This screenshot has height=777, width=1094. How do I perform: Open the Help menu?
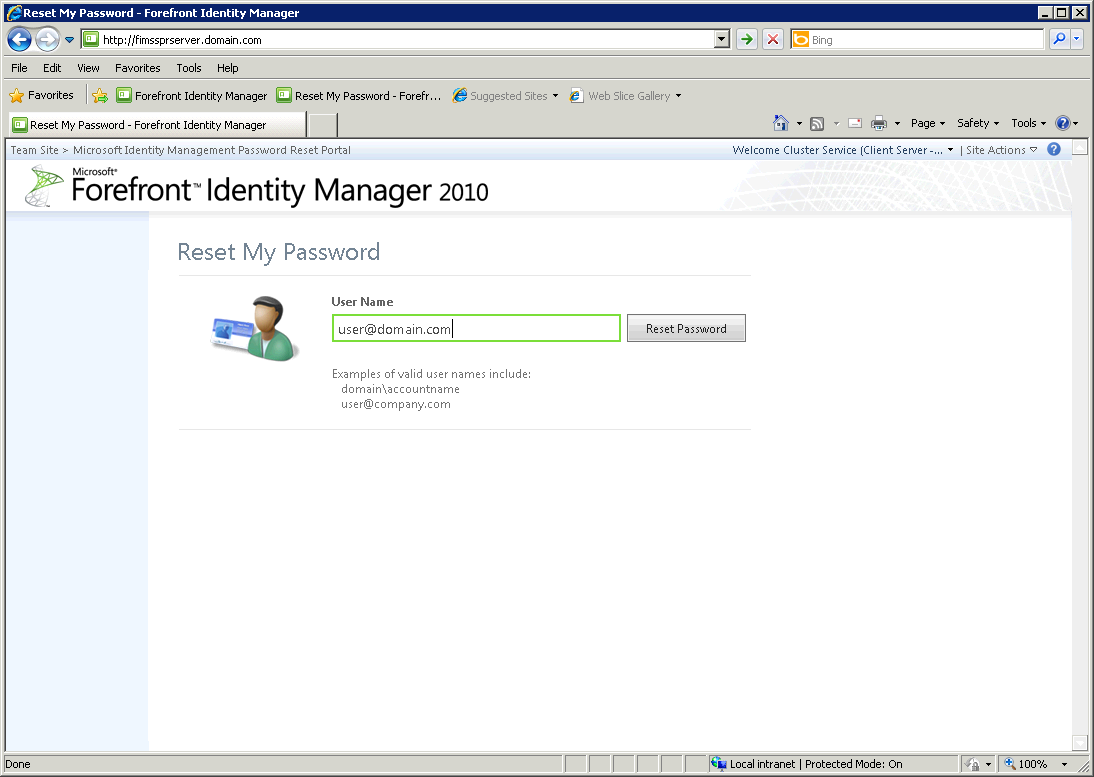click(x=227, y=68)
